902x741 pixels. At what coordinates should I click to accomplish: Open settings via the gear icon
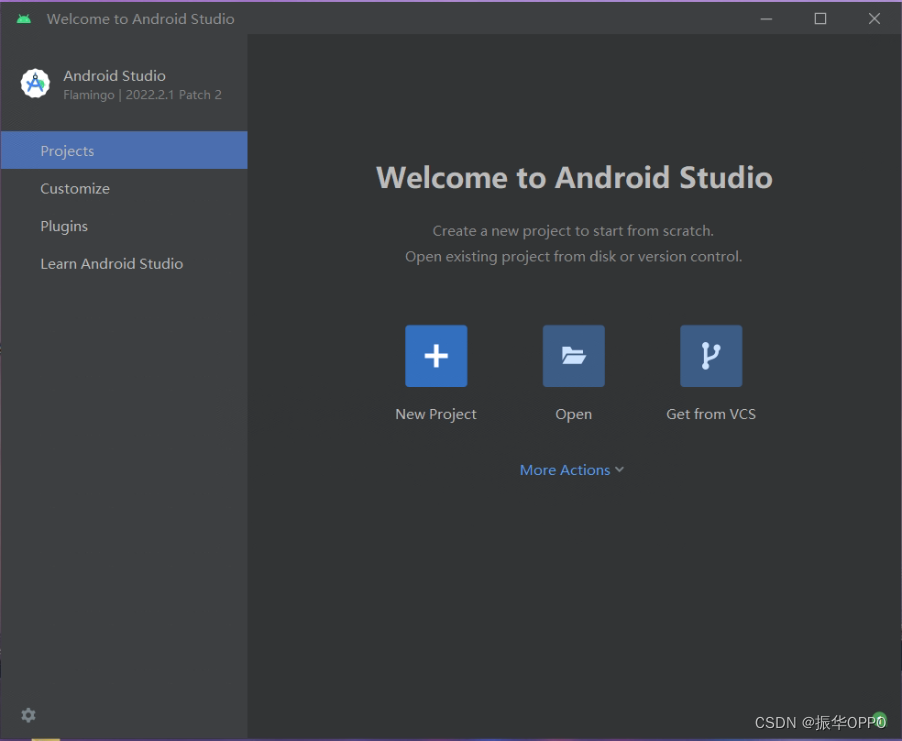(28, 715)
